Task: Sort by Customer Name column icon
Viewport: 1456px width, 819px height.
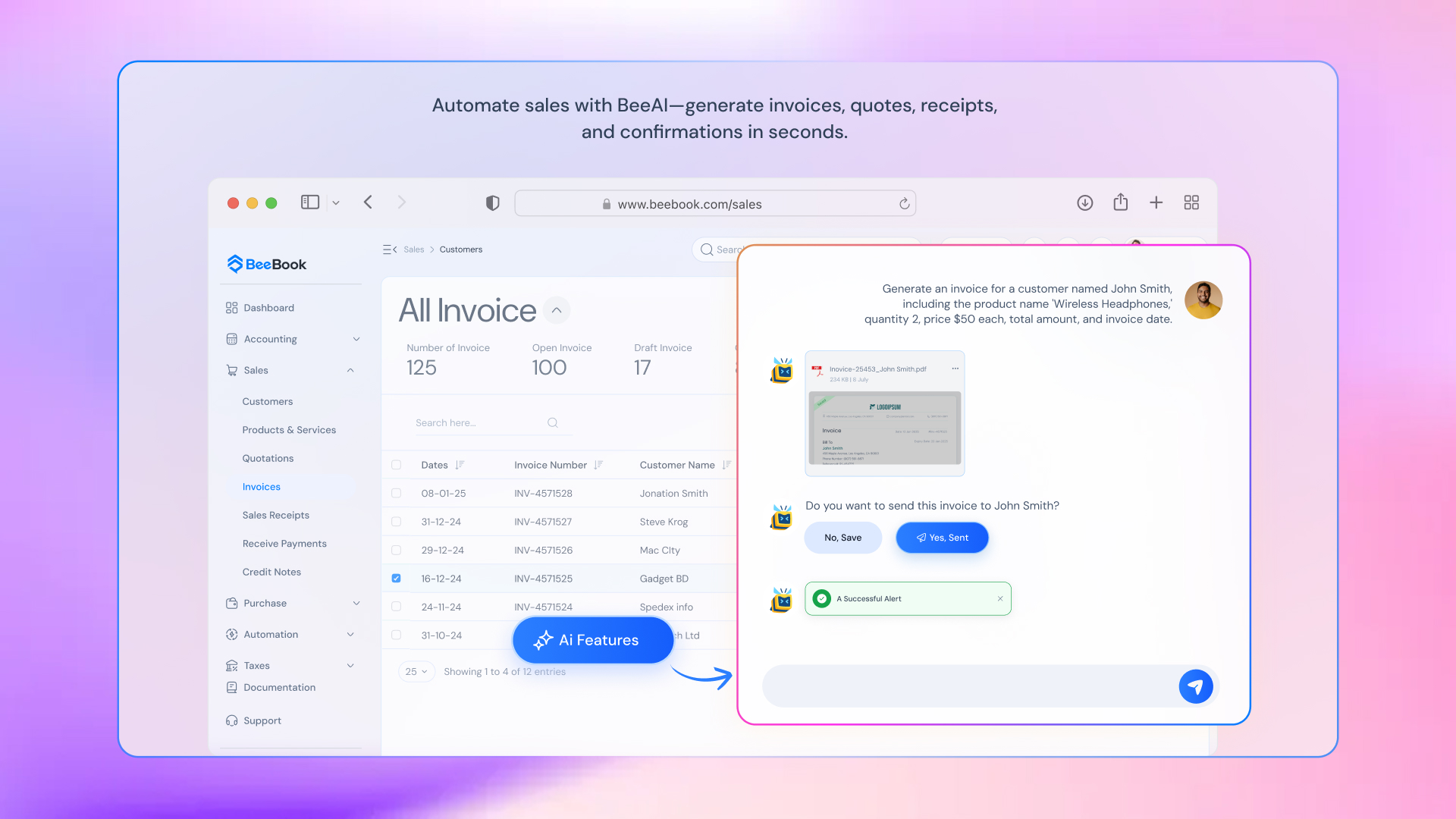Action: click(726, 465)
